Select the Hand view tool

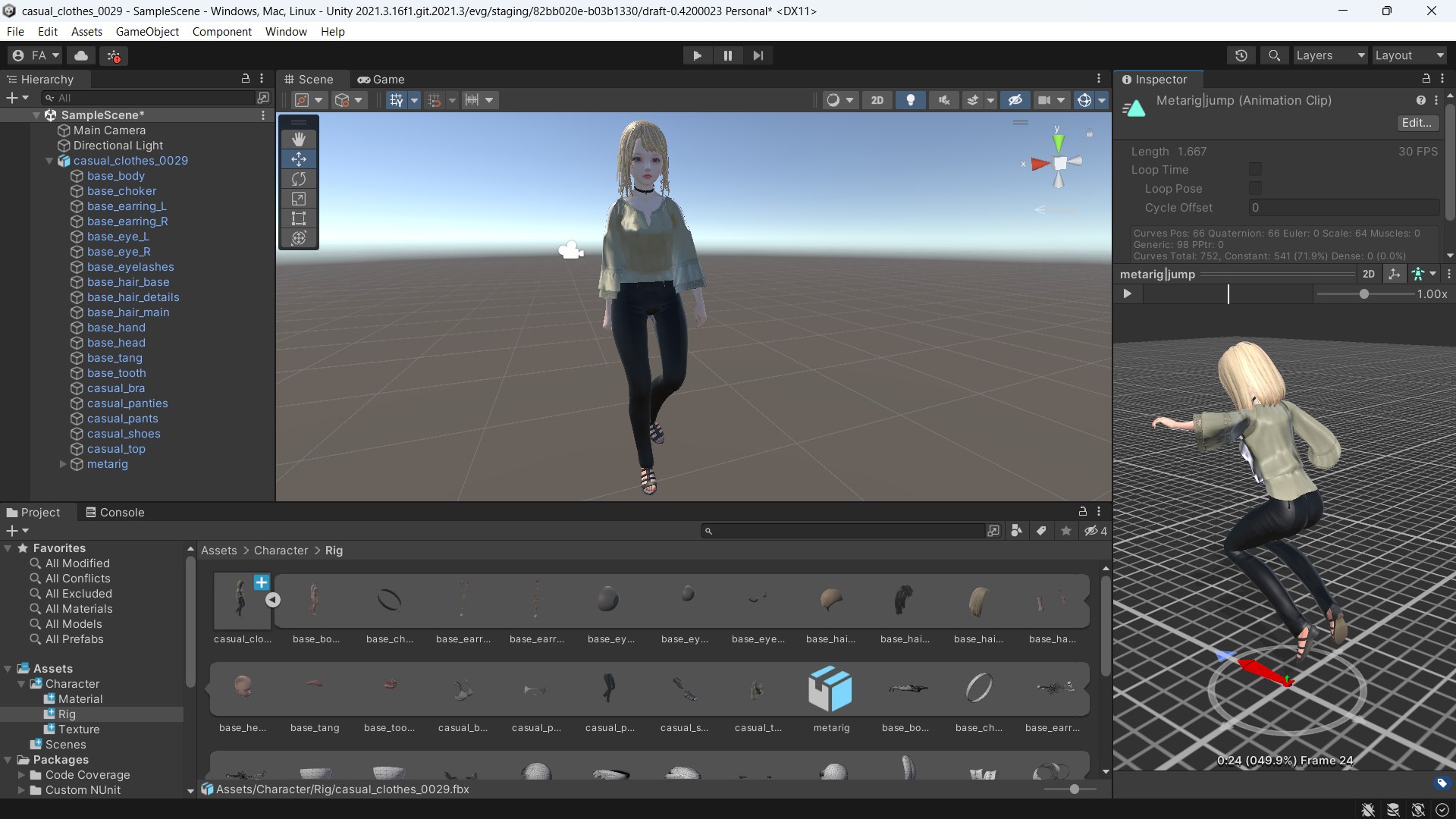coord(299,140)
